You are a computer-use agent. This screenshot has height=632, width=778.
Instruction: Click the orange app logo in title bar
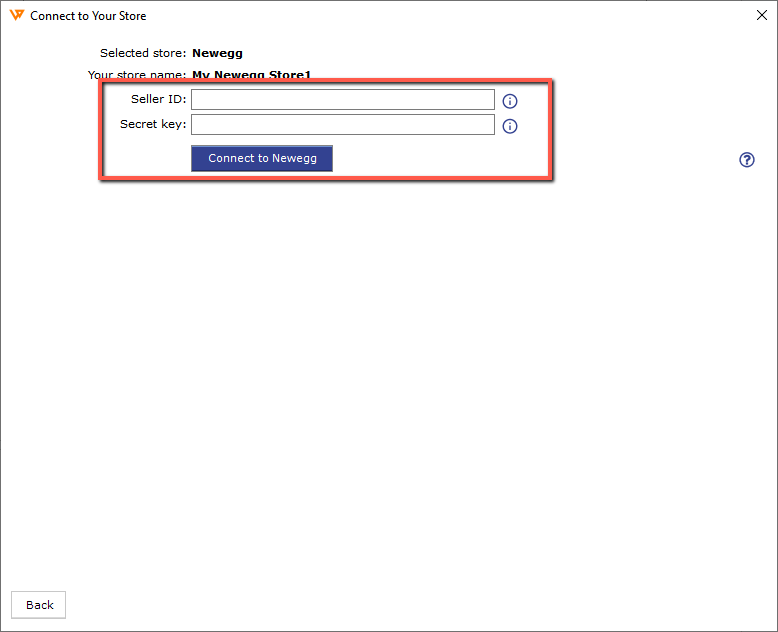tap(17, 15)
